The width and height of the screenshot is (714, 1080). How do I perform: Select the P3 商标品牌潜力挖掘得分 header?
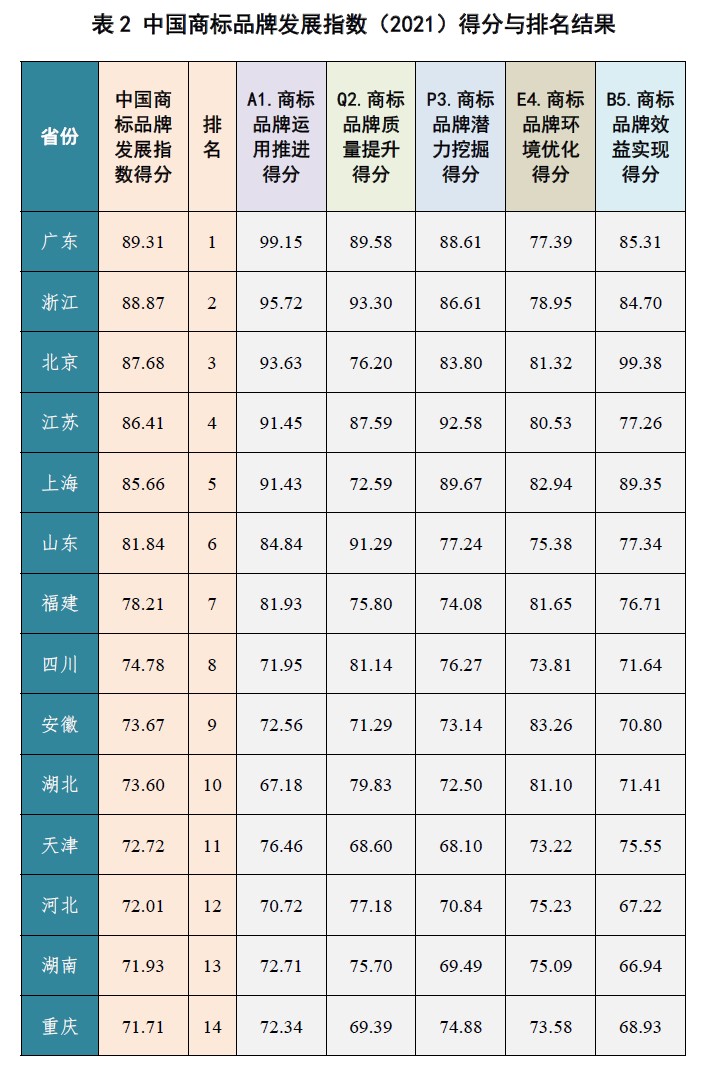coord(460,137)
